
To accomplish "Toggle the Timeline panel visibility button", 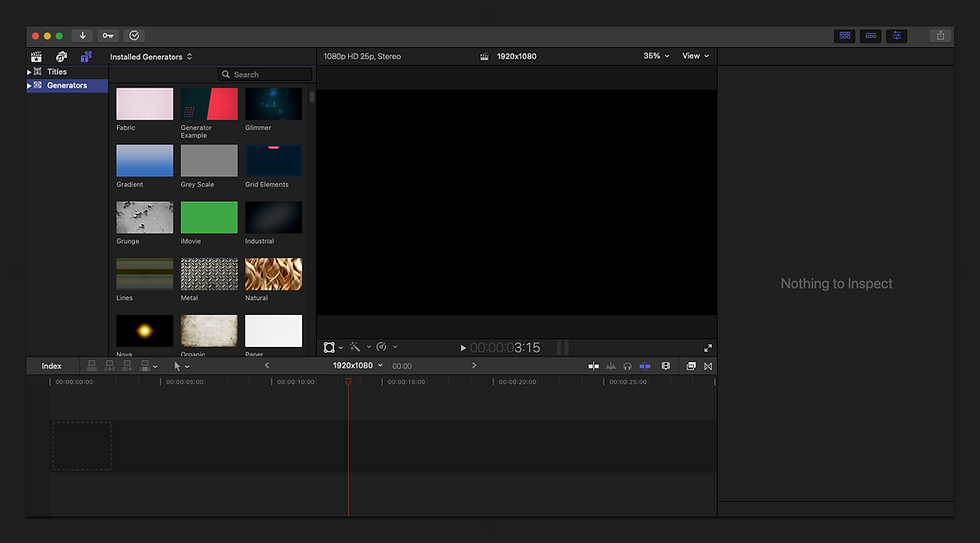I will (871, 36).
